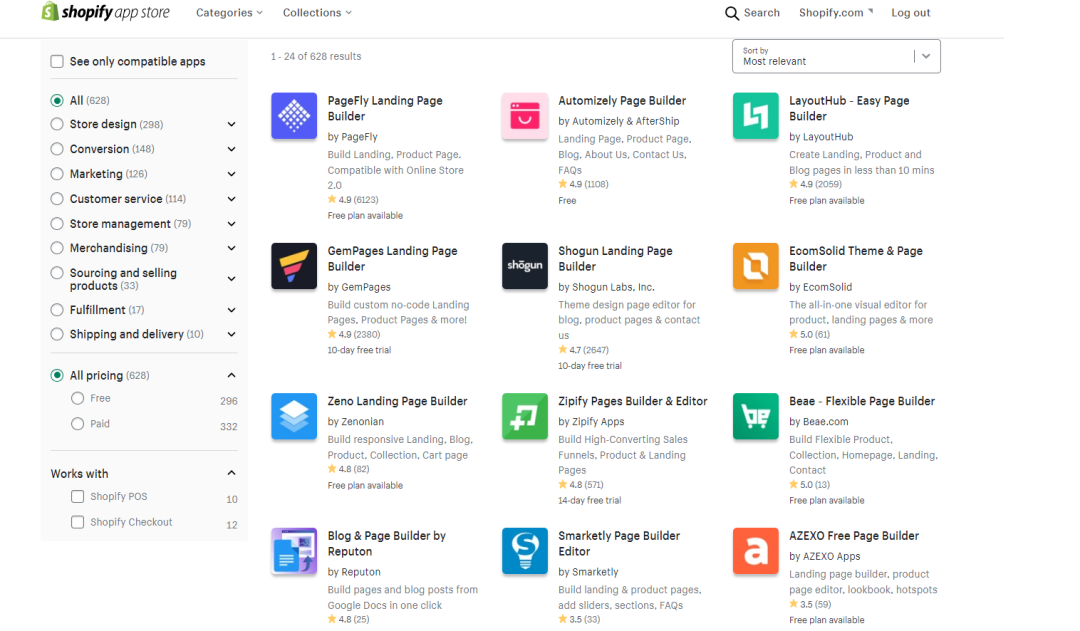Select the Paid pricing radio button
1080x631 pixels.
(77, 424)
